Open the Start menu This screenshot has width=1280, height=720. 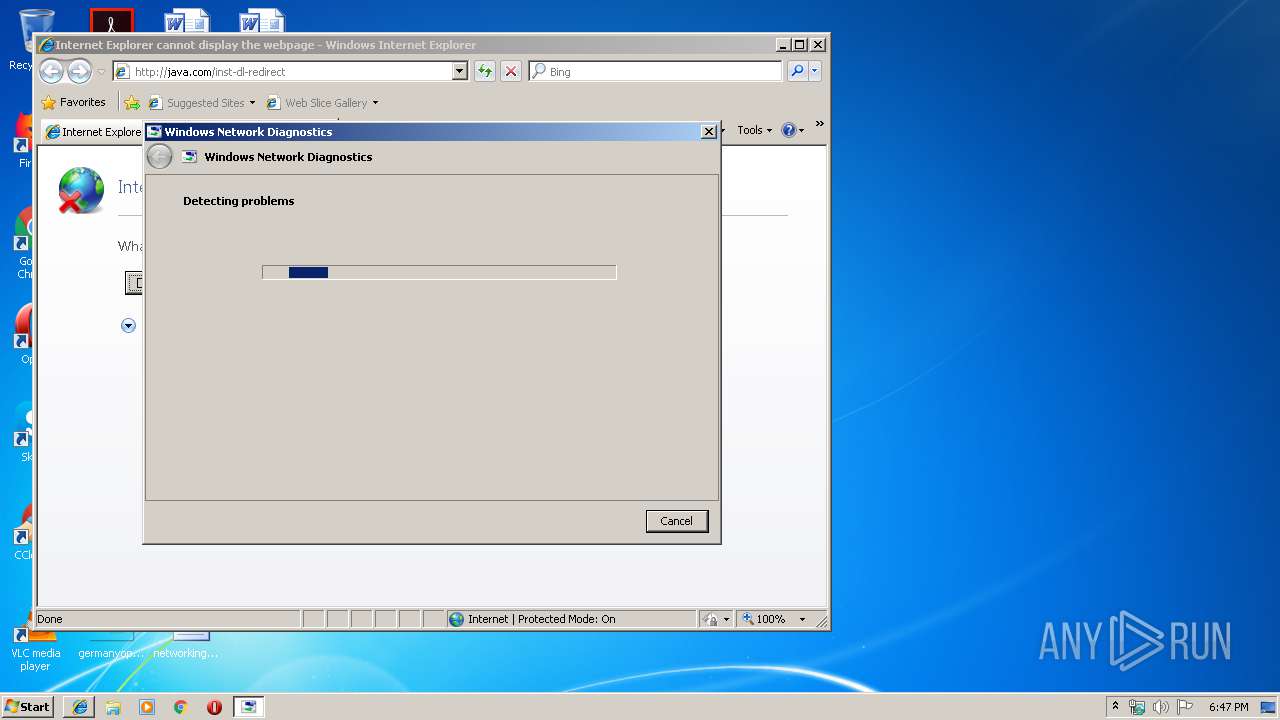pos(28,707)
